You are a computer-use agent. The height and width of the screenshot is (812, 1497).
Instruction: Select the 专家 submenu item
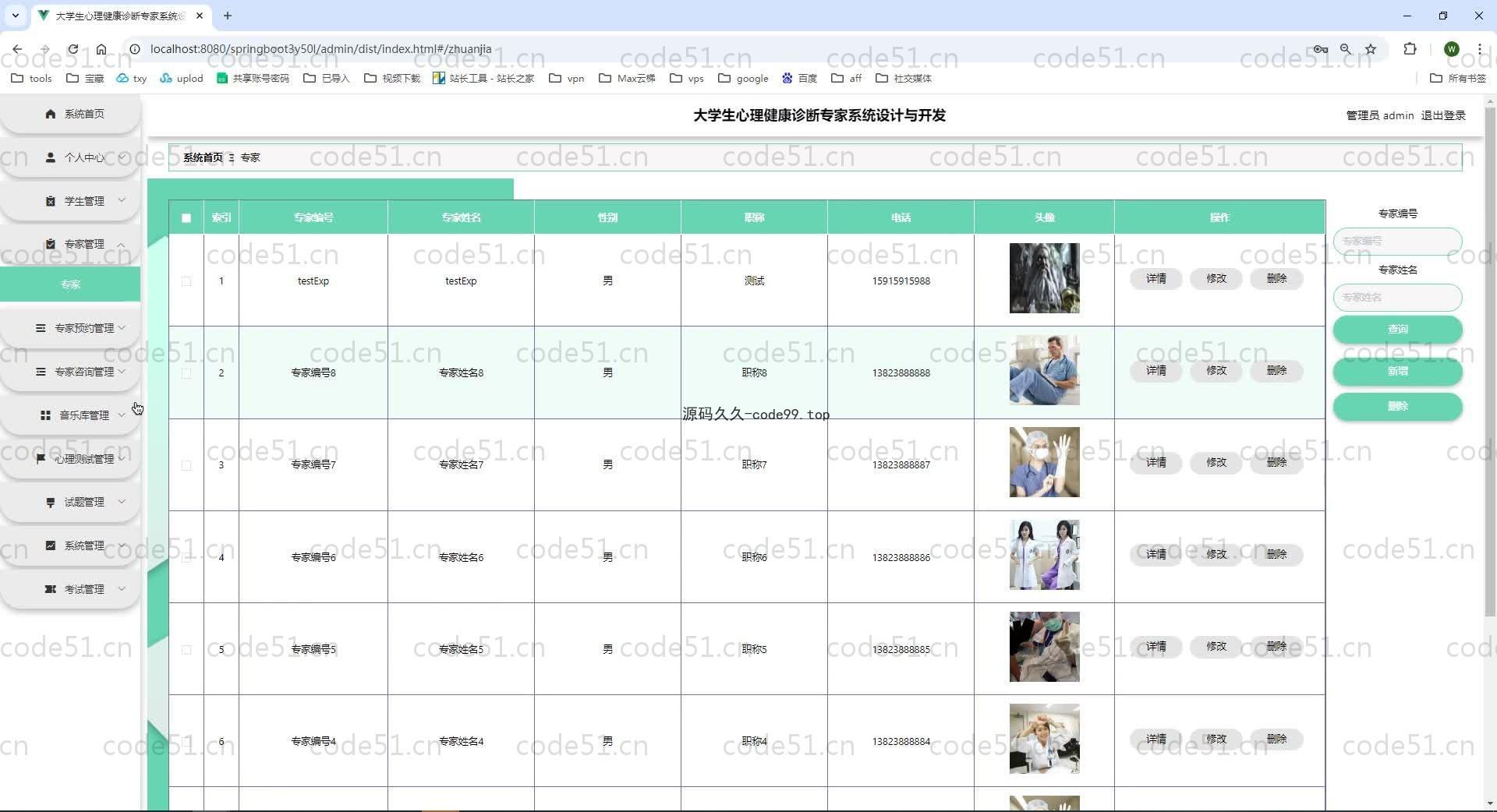(x=70, y=284)
